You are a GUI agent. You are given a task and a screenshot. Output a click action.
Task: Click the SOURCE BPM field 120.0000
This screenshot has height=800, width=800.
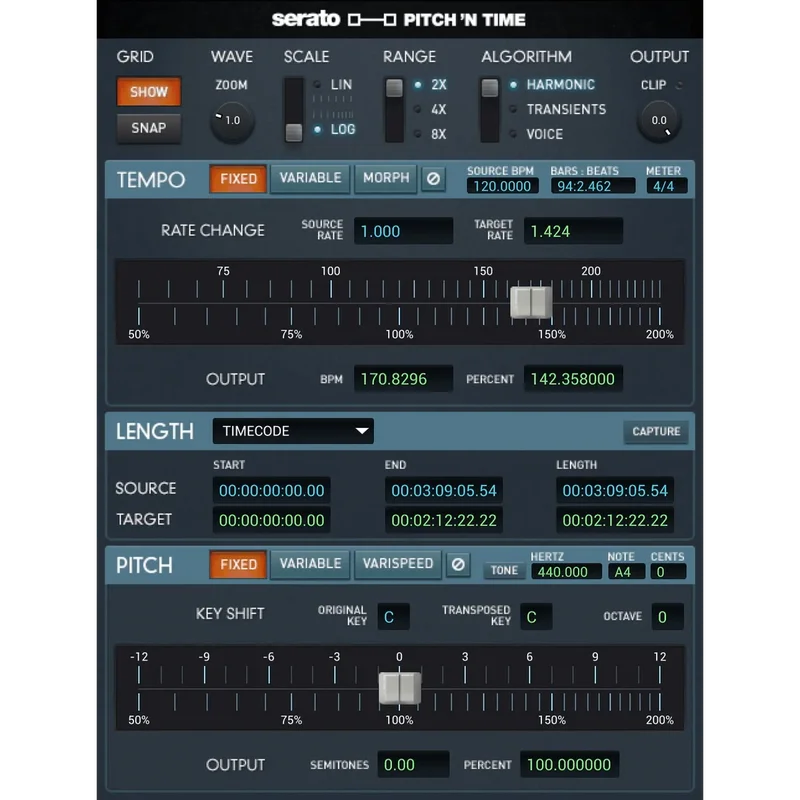tap(503, 186)
